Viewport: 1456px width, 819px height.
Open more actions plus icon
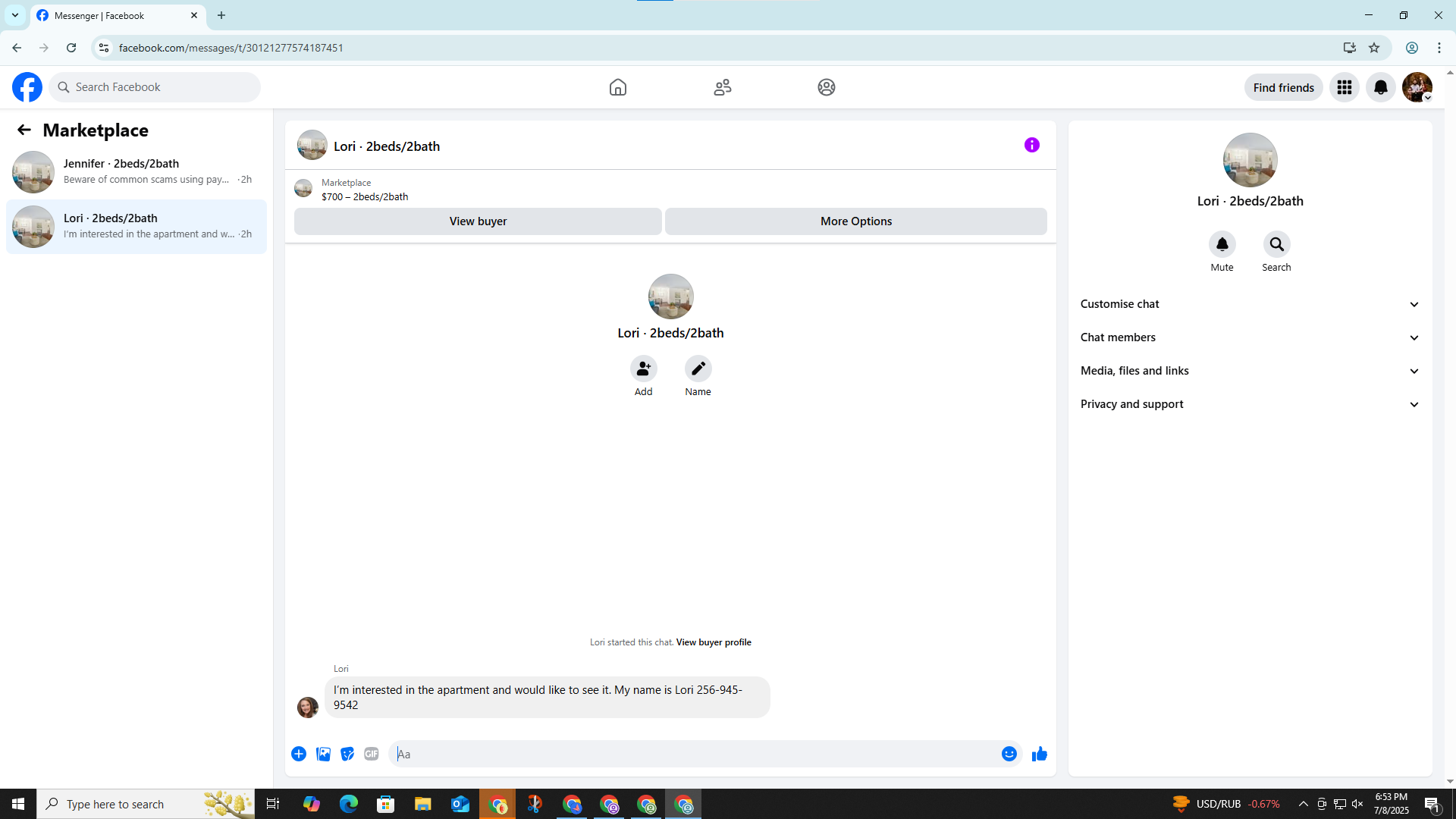point(299,754)
